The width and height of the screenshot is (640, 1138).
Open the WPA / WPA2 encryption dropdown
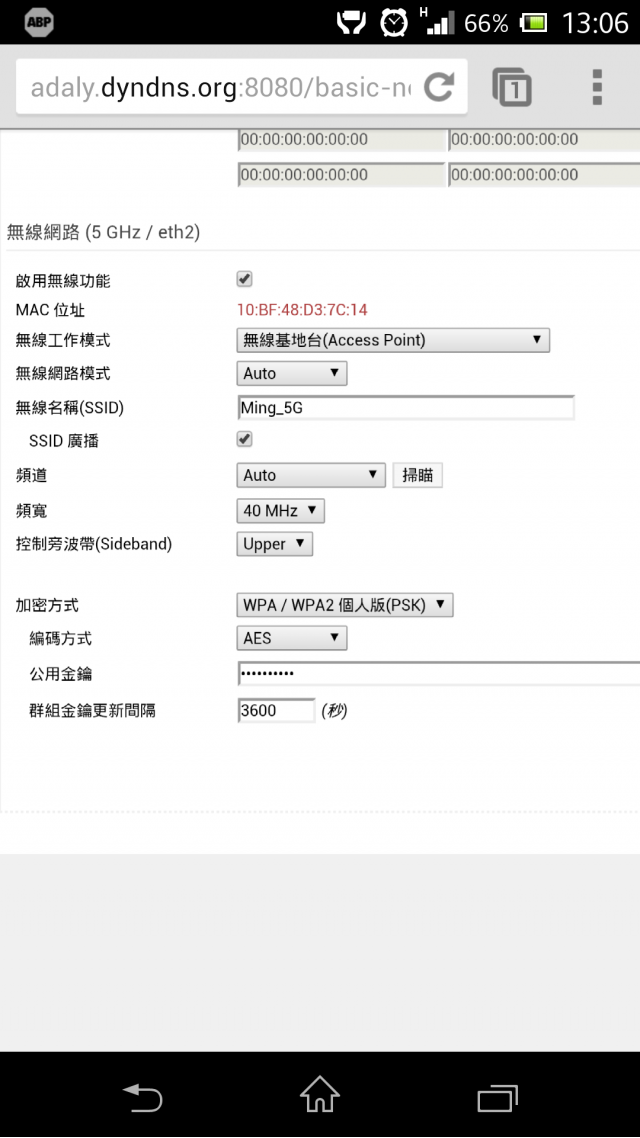tap(345, 605)
